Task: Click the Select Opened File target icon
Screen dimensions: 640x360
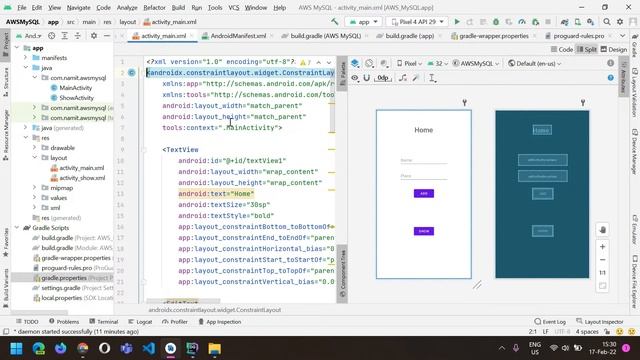Action: 51,36
